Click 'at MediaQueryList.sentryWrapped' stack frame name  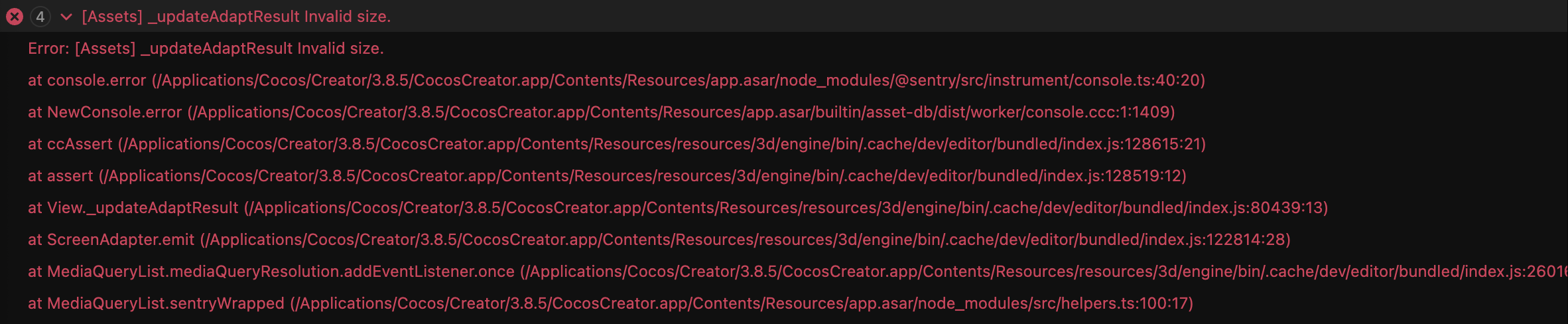click(x=156, y=303)
